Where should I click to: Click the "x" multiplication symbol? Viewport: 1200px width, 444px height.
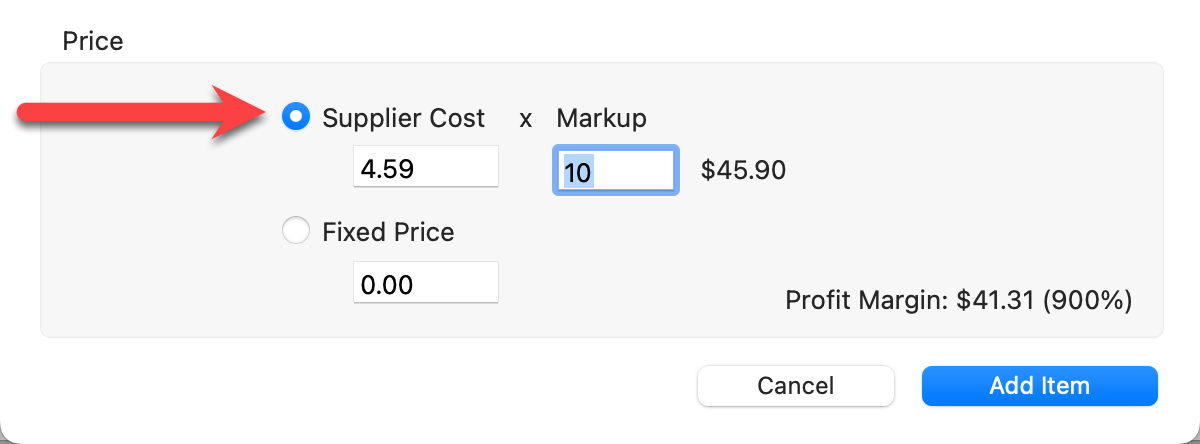tap(525, 119)
